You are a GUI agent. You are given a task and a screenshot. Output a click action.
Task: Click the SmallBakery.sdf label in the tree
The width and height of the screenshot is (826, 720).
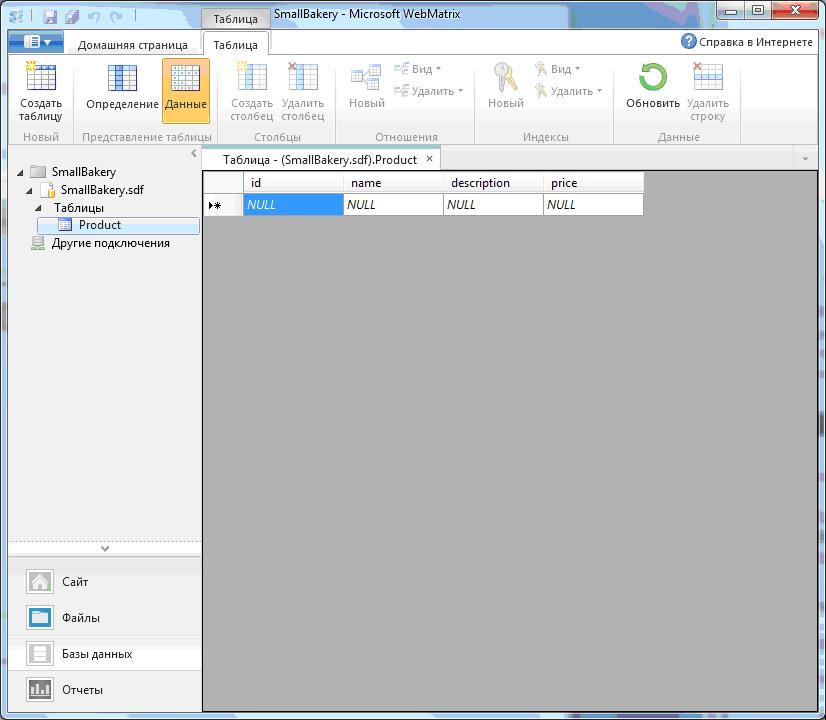pyautogui.click(x=102, y=190)
